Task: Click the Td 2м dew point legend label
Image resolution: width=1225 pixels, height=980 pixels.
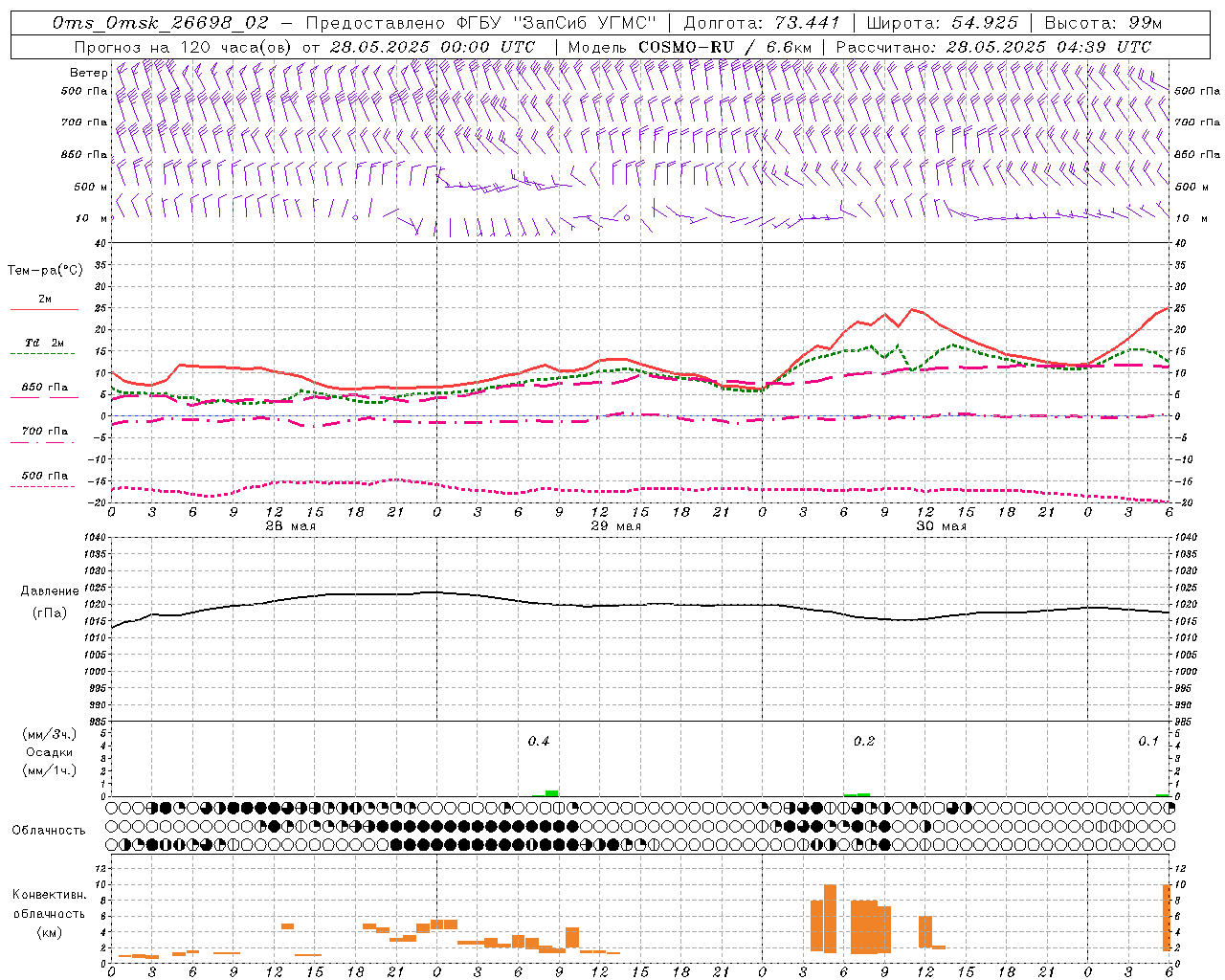Action: (x=45, y=343)
